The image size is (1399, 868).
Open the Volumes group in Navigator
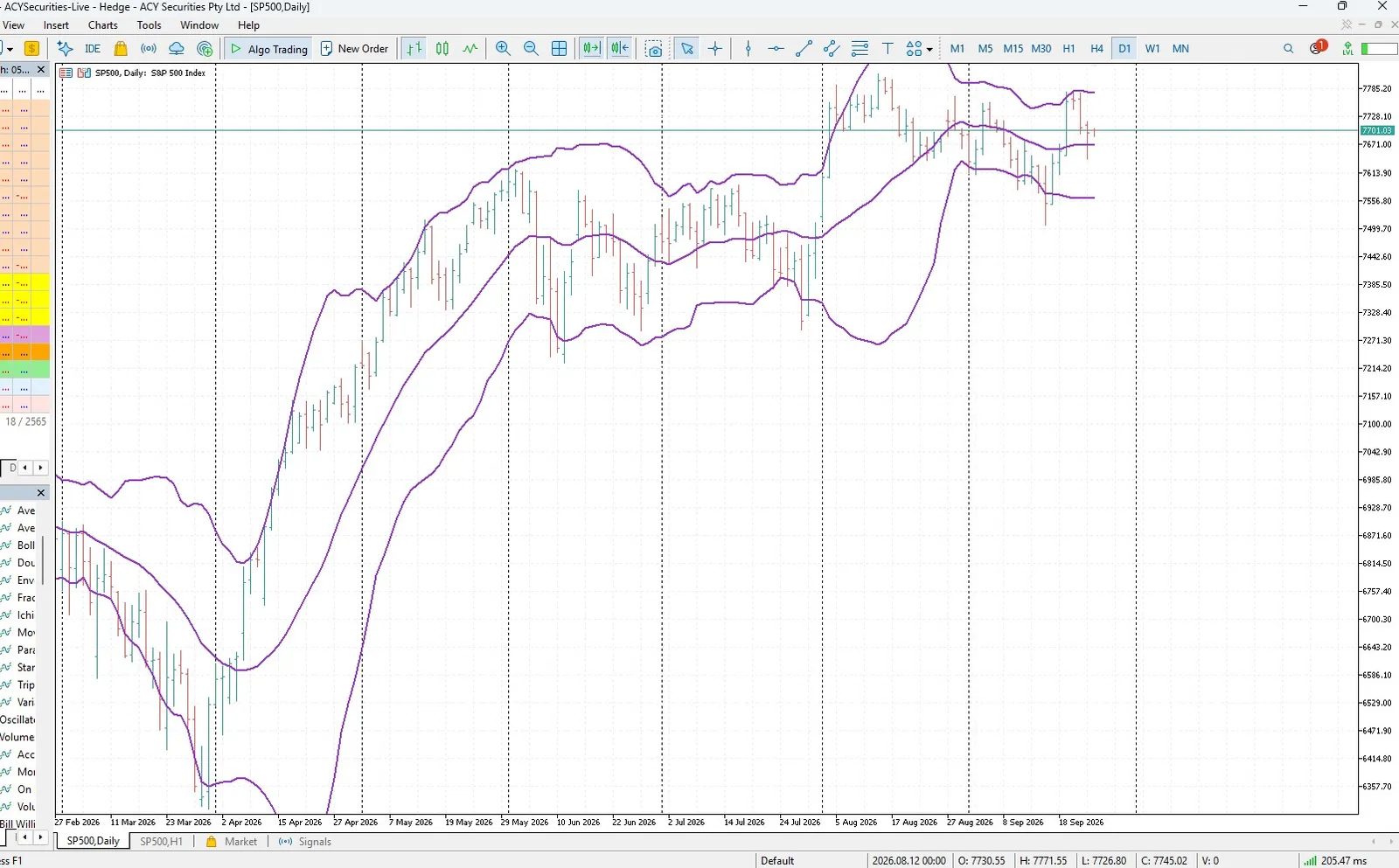17,738
